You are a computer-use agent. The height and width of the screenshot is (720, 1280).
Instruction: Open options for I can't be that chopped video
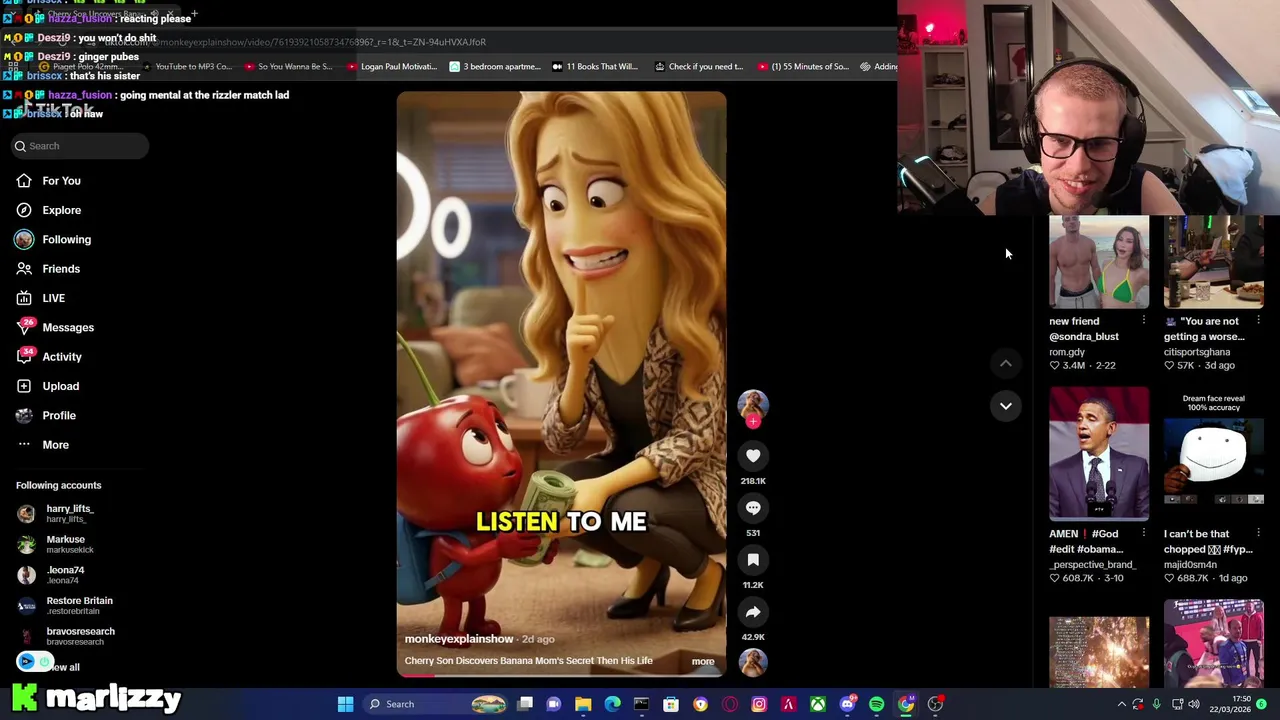(x=1258, y=534)
